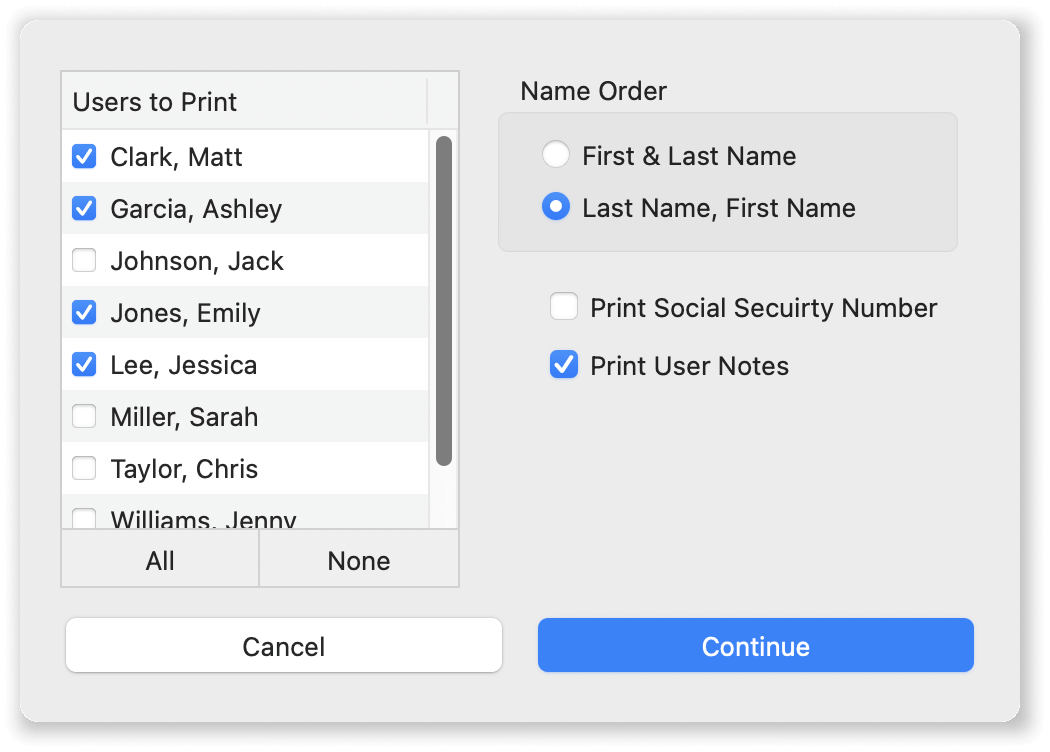Click the blue Continue button
Image resolution: width=1050 pixels, height=752 pixels.
click(x=755, y=646)
